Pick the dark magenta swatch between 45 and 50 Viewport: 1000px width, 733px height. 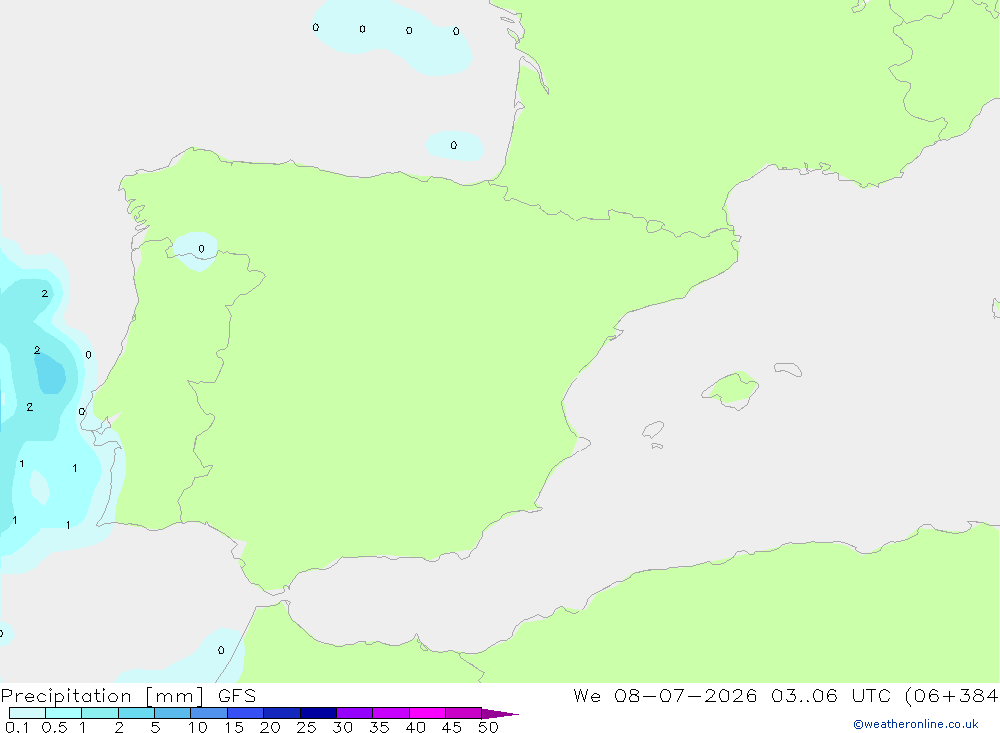tap(464, 713)
